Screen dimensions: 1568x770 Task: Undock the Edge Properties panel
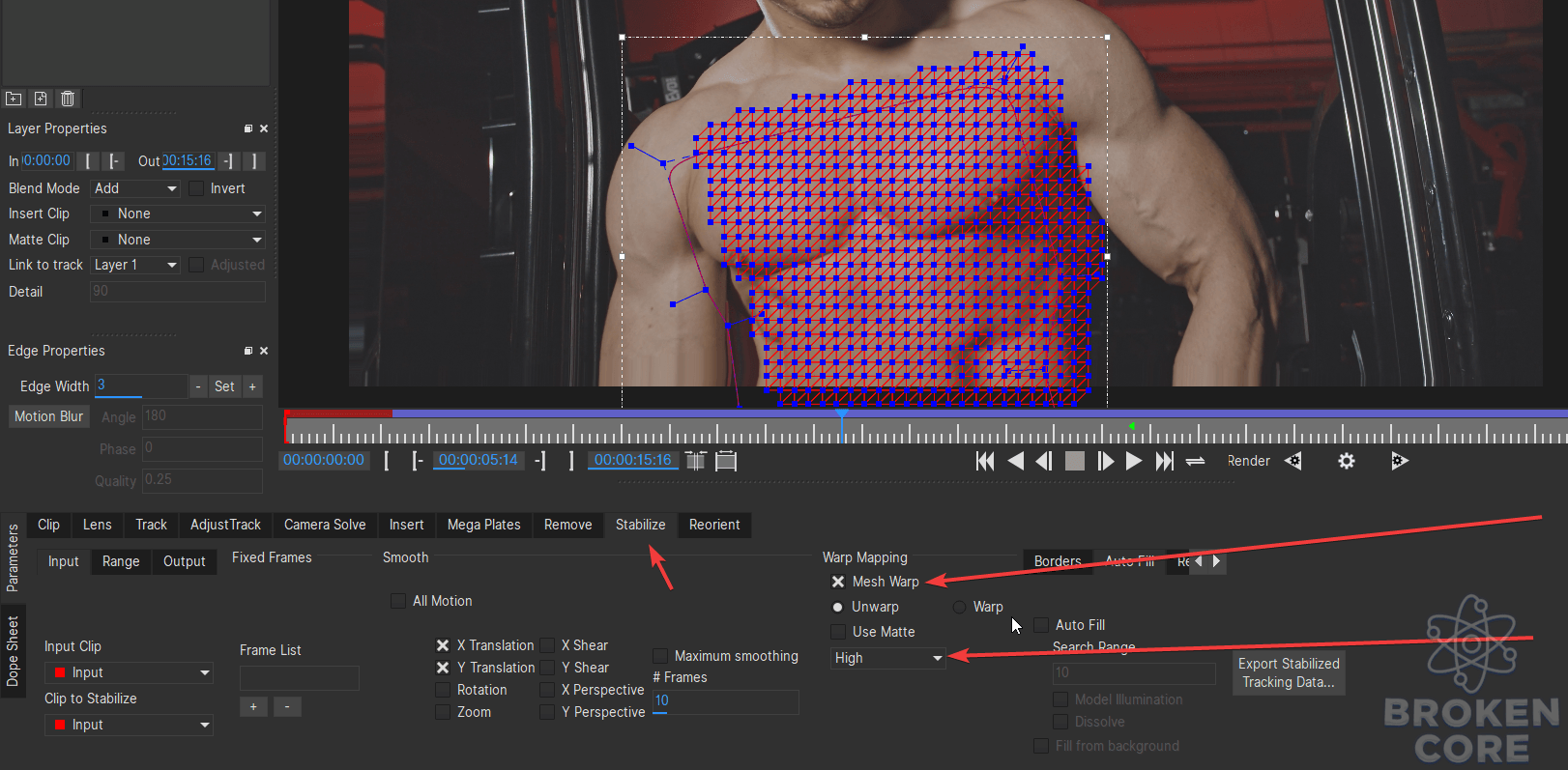coord(248,351)
